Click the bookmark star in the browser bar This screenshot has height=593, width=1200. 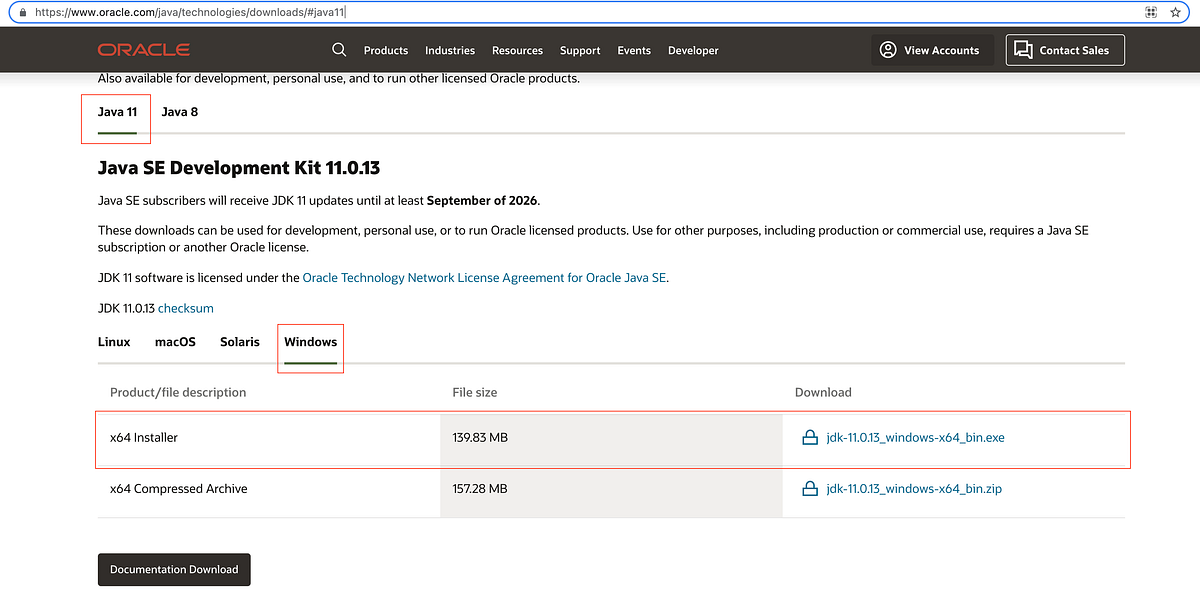1176,12
